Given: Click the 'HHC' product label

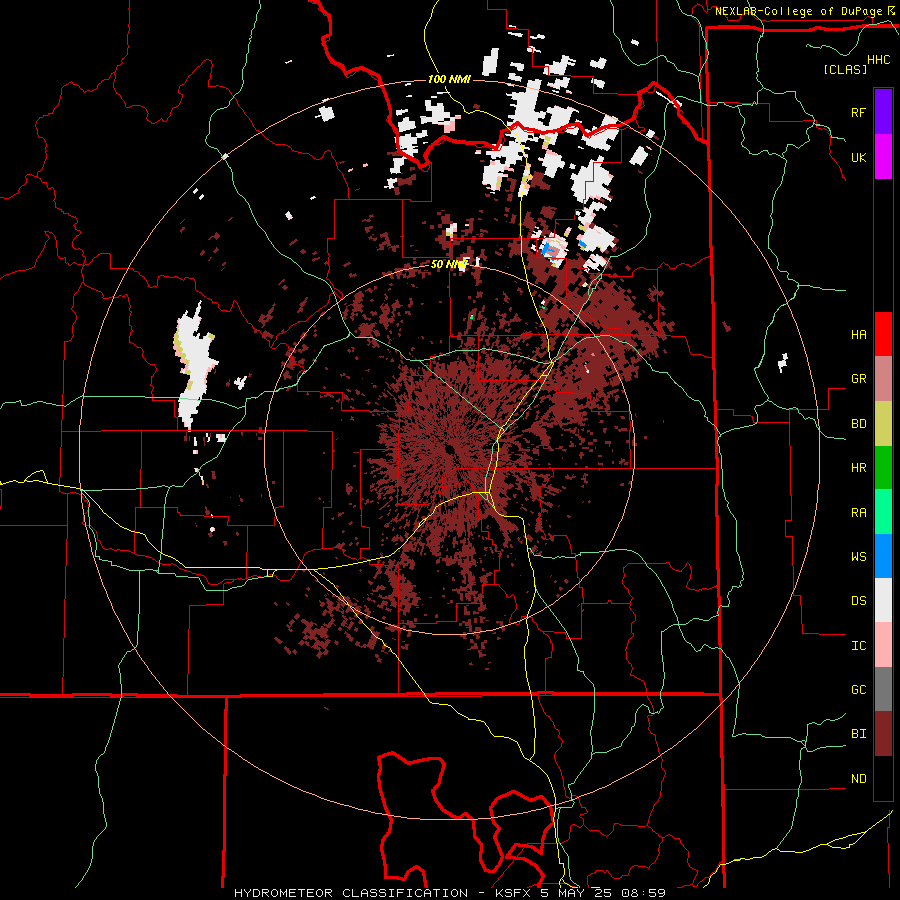Looking at the screenshot, I should point(879,60).
